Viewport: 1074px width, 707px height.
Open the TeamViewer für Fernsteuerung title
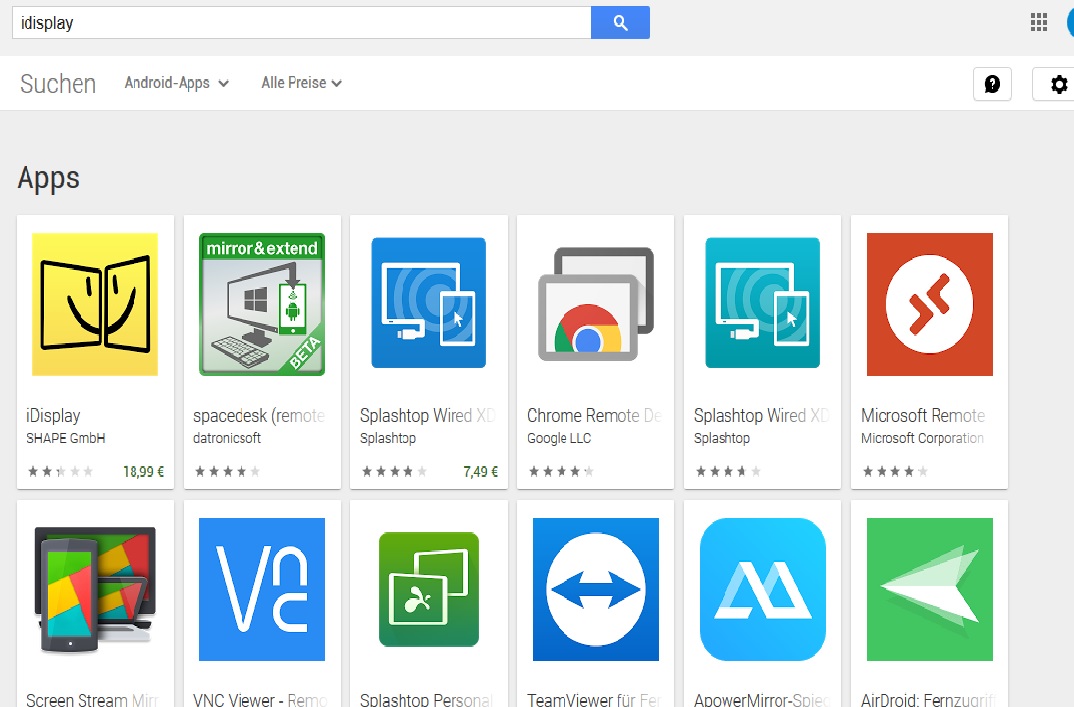click(x=594, y=699)
